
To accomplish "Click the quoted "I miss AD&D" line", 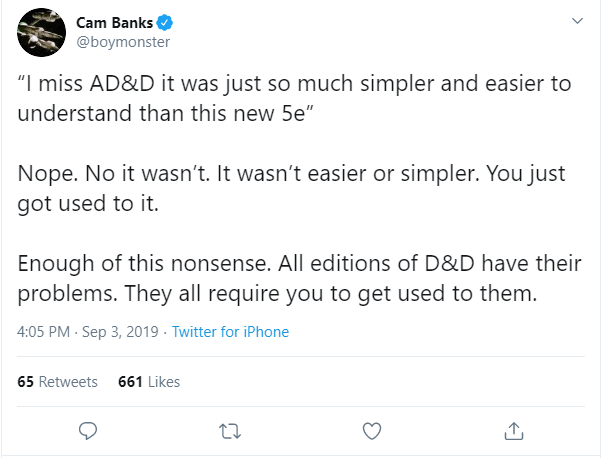I will (295, 83).
